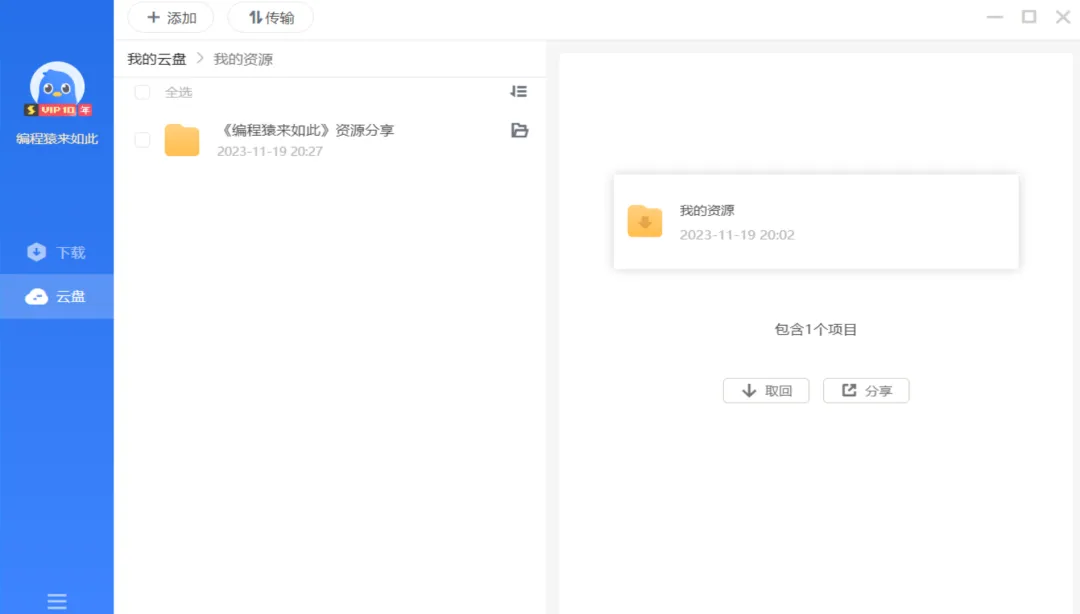Switch to the 云盘 sidebar tab

(x=56, y=296)
